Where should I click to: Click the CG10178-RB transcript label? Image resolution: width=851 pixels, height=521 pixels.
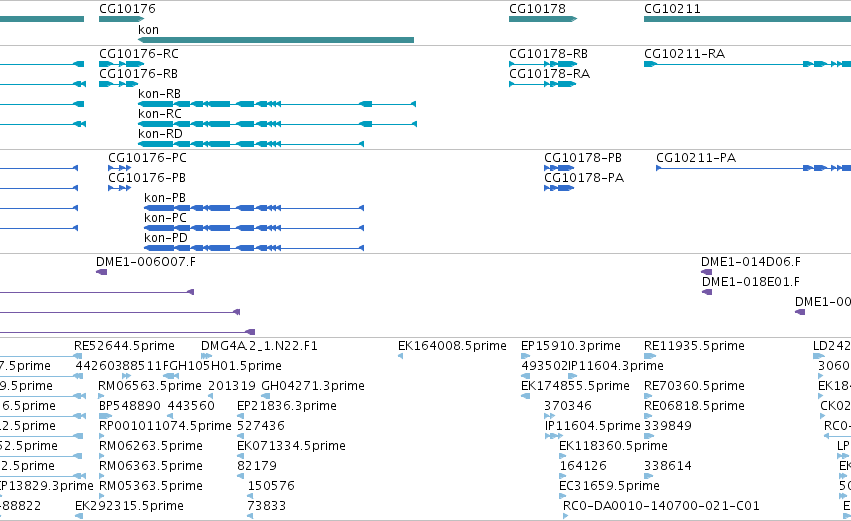[x=548, y=54]
